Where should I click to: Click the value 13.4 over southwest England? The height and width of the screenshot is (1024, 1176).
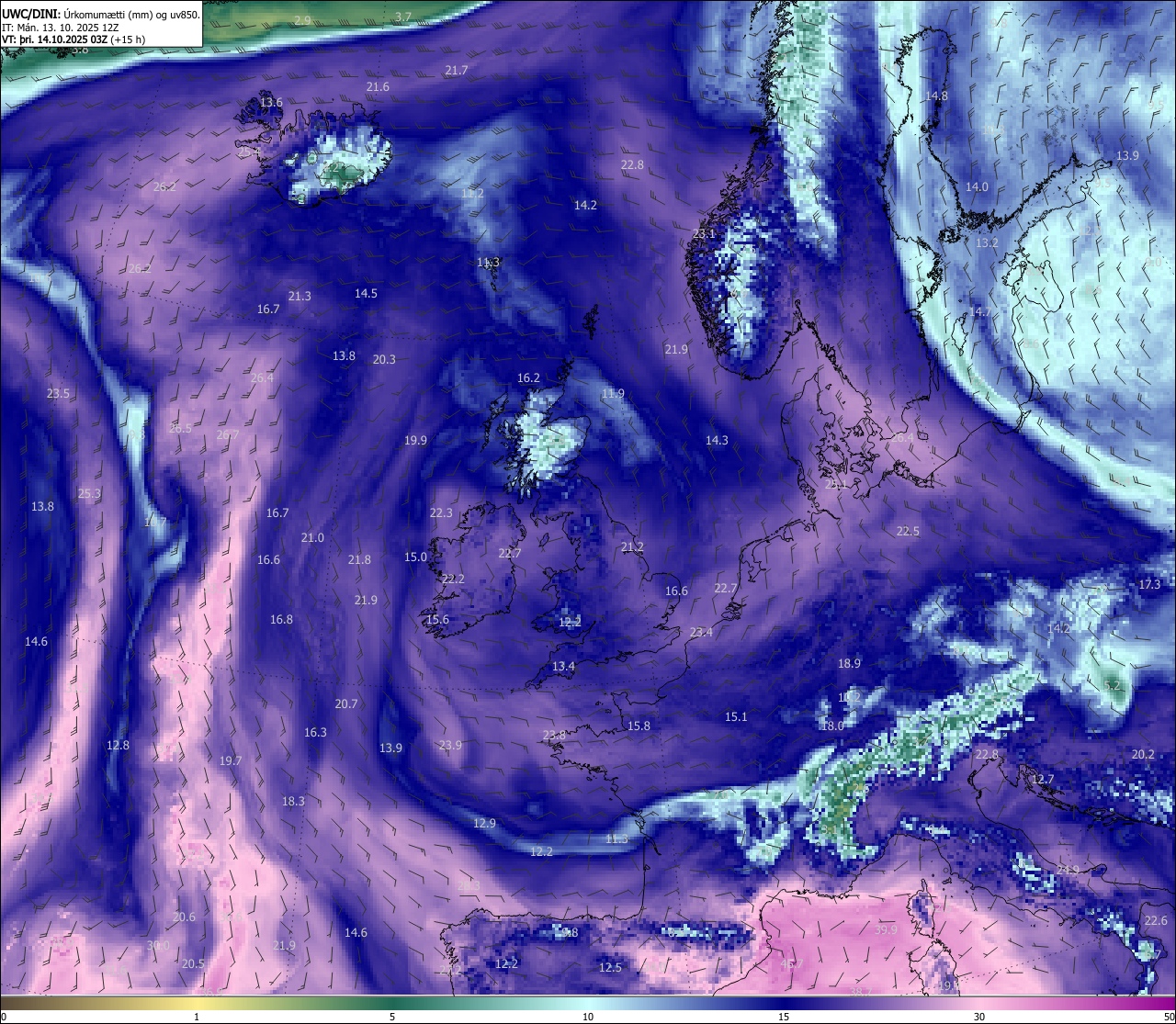click(x=563, y=666)
